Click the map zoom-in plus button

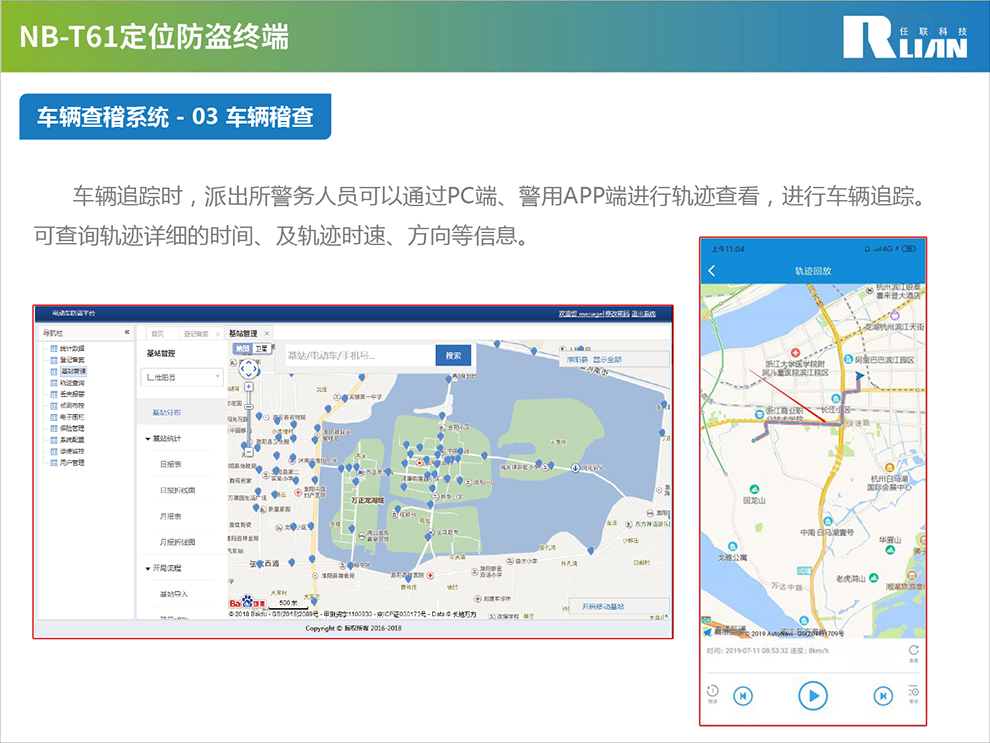coord(249,387)
